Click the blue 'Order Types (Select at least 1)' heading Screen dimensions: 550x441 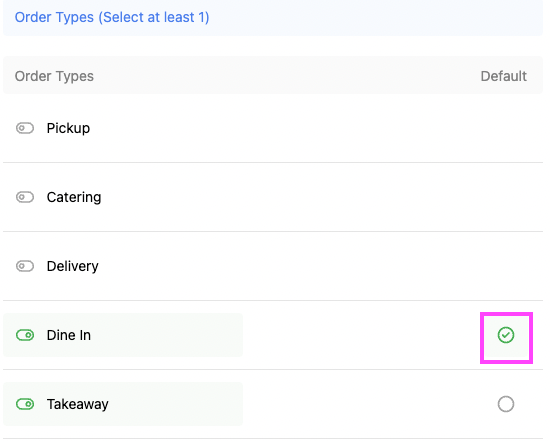pos(112,17)
